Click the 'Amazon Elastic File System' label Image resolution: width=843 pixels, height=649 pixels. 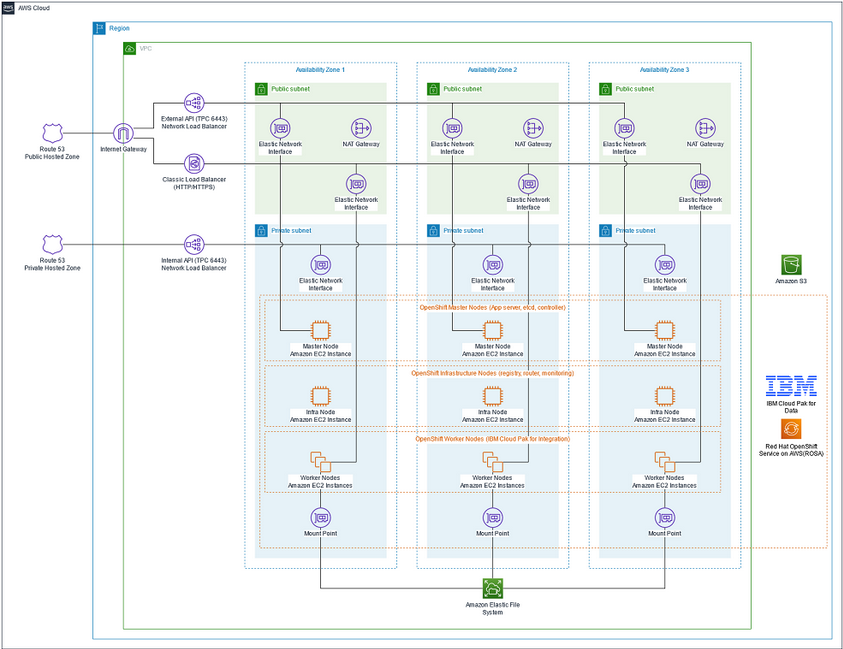492,609
